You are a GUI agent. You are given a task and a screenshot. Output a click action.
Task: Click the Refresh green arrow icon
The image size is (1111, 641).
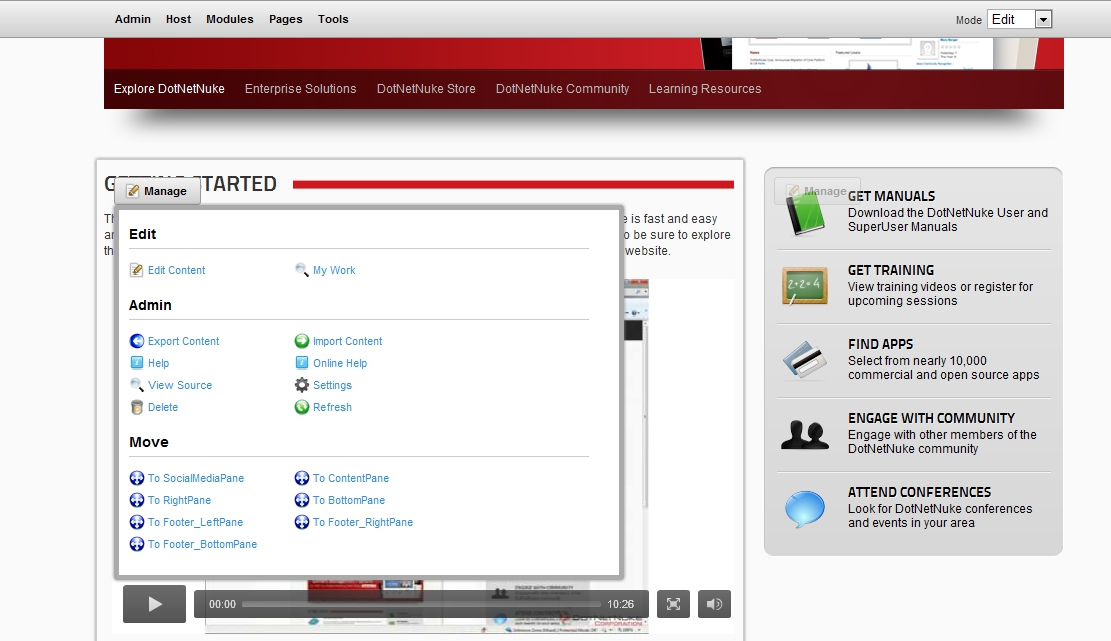tap(302, 407)
